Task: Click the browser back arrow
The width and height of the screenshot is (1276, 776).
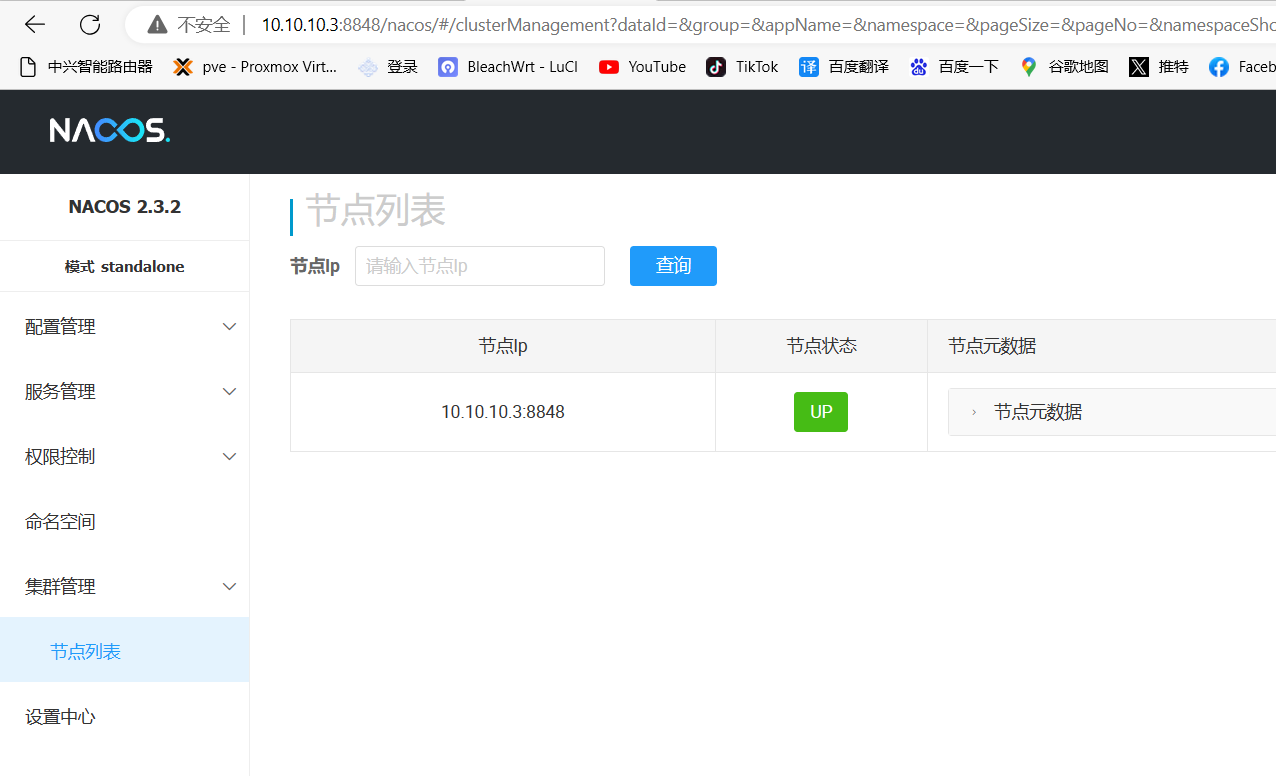Action: pos(35,25)
